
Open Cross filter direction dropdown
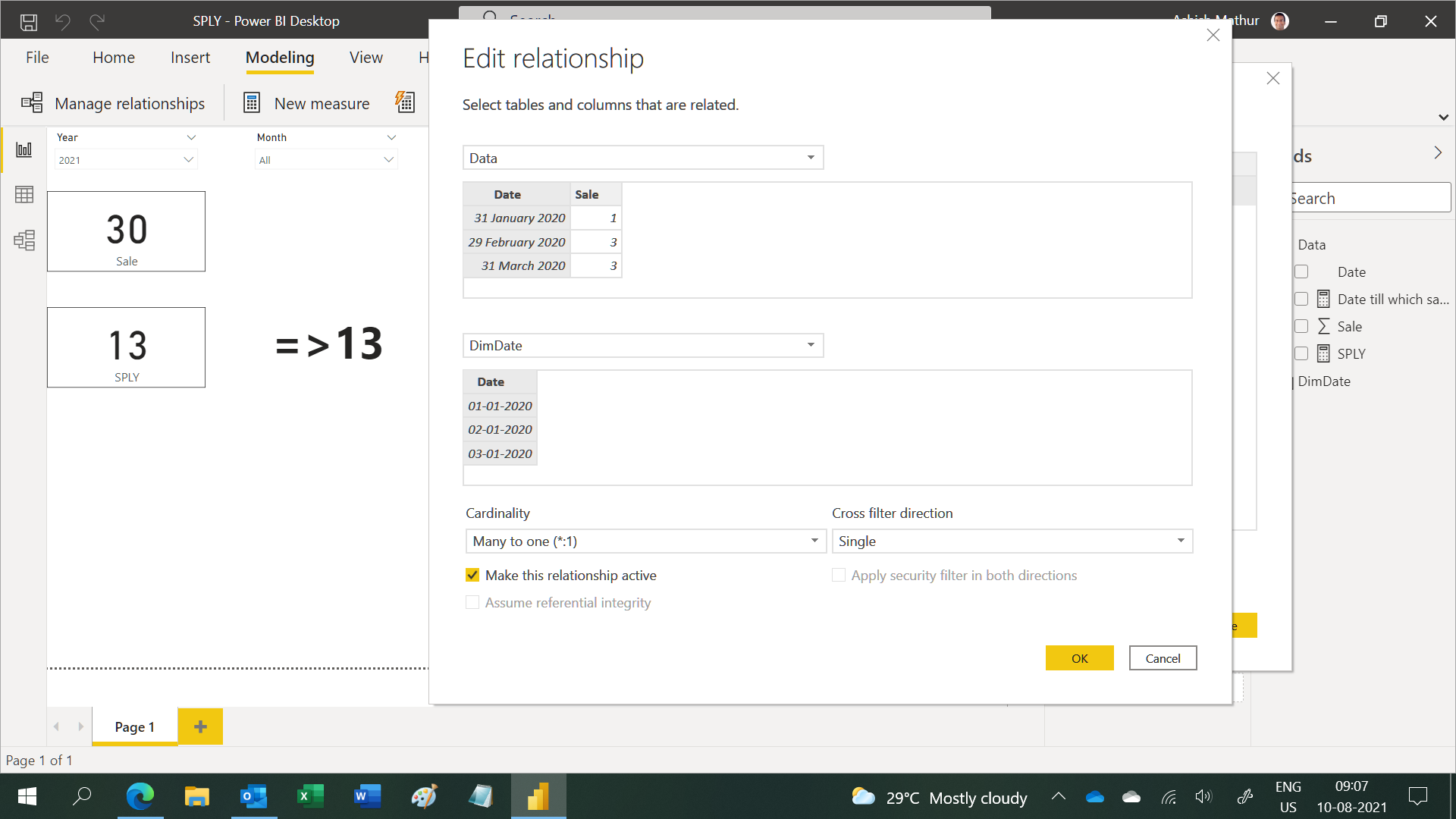pyautogui.click(x=1012, y=541)
